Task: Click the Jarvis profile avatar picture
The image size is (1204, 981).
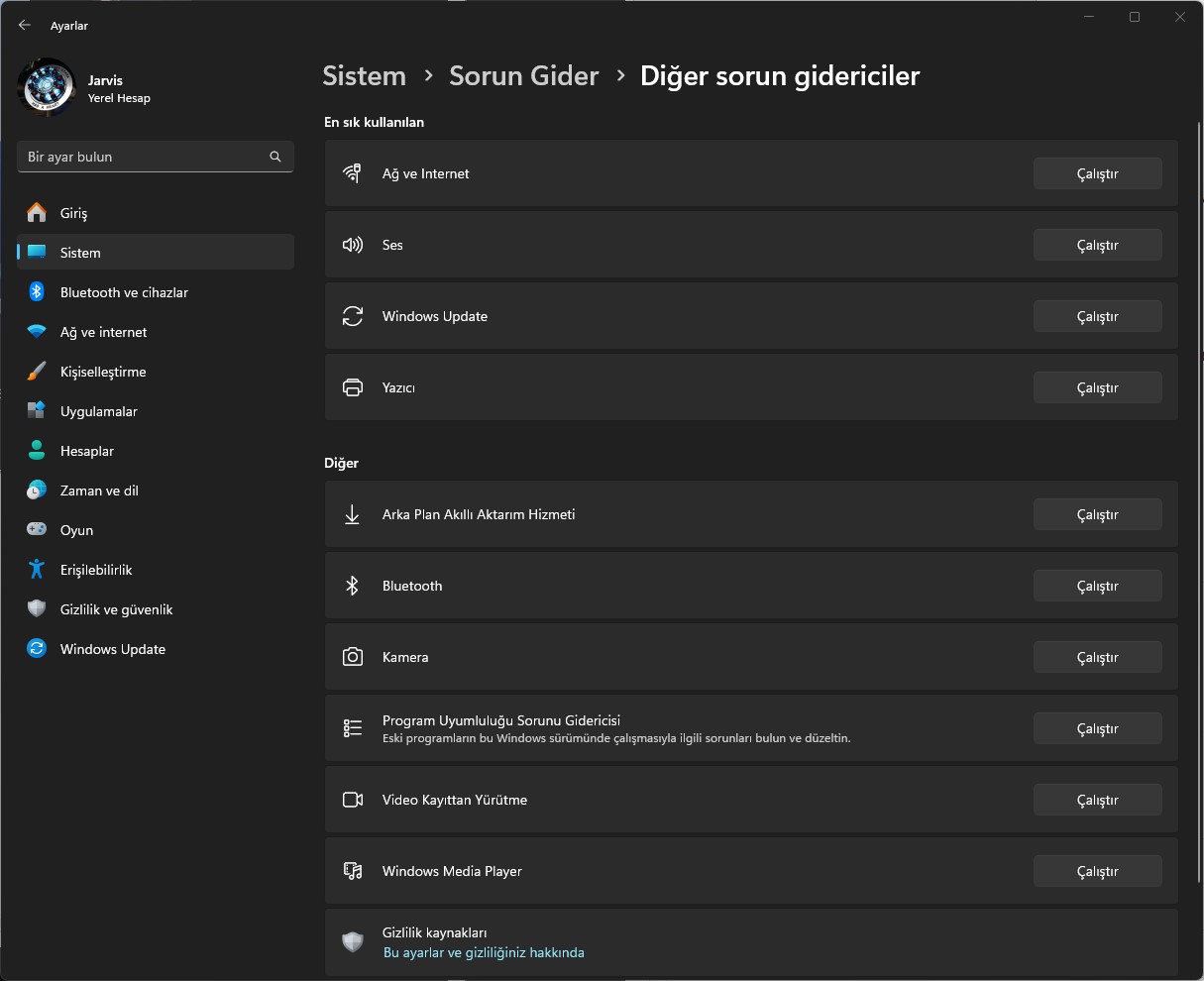Action: coord(47,87)
